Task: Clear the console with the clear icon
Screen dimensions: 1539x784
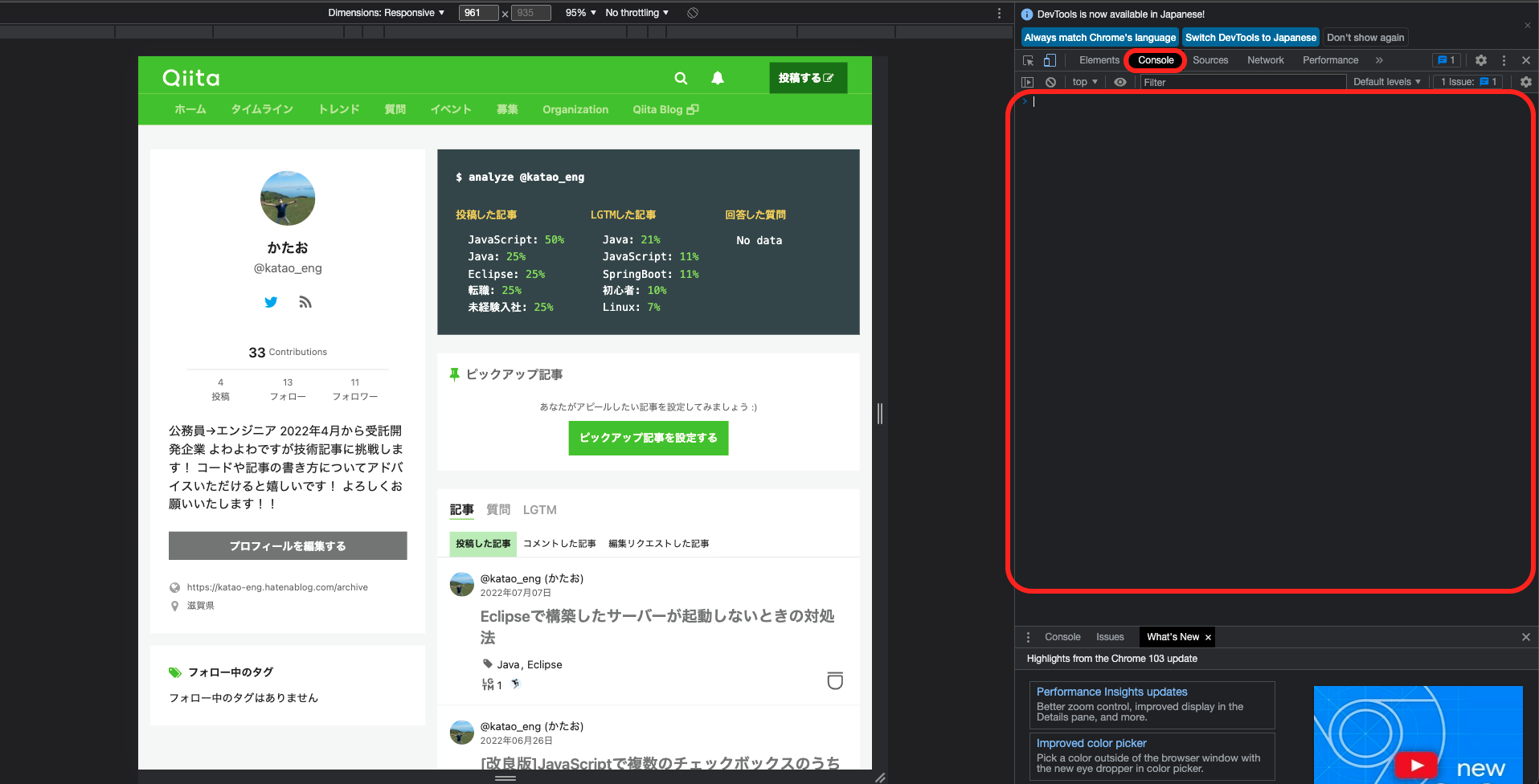Action: click(x=1051, y=82)
